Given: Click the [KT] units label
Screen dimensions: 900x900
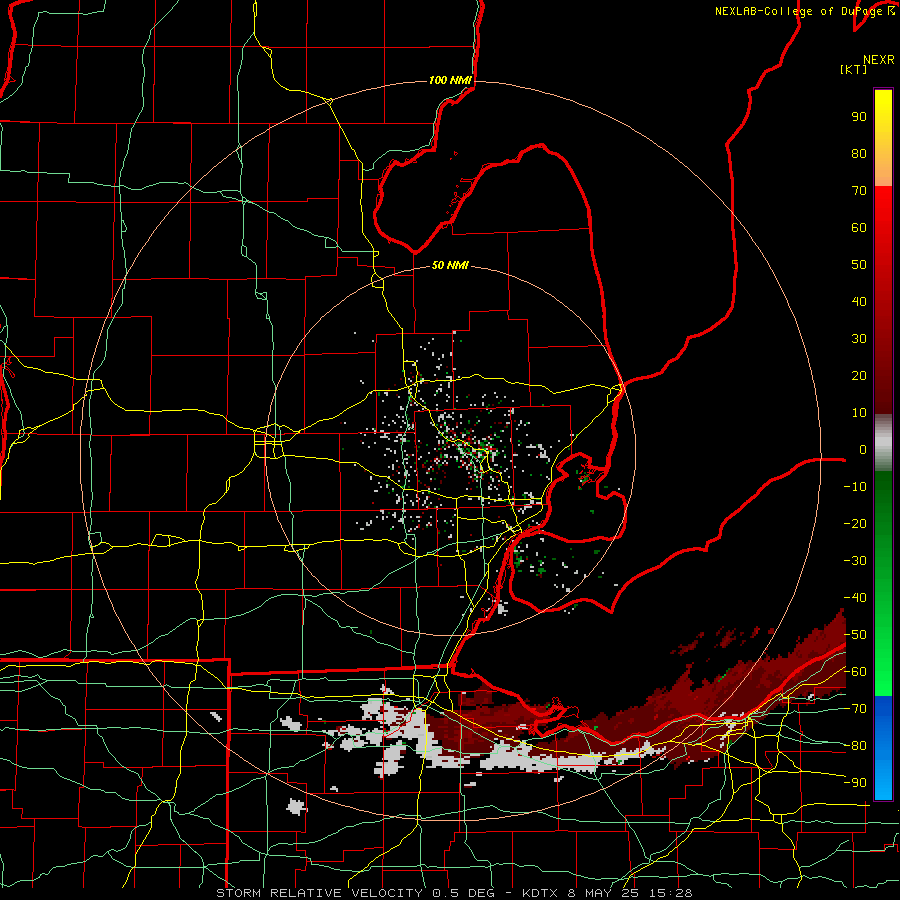Looking at the screenshot, I should point(854,69).
